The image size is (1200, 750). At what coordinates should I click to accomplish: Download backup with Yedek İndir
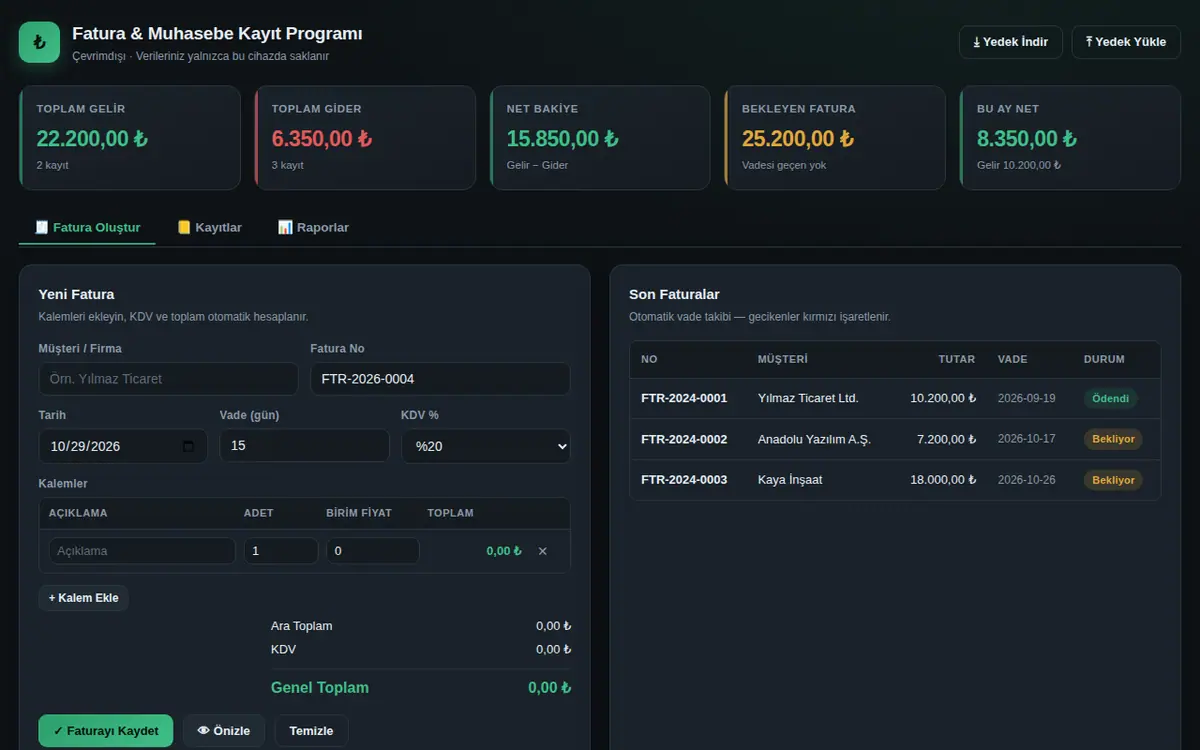click(1011, 42)
